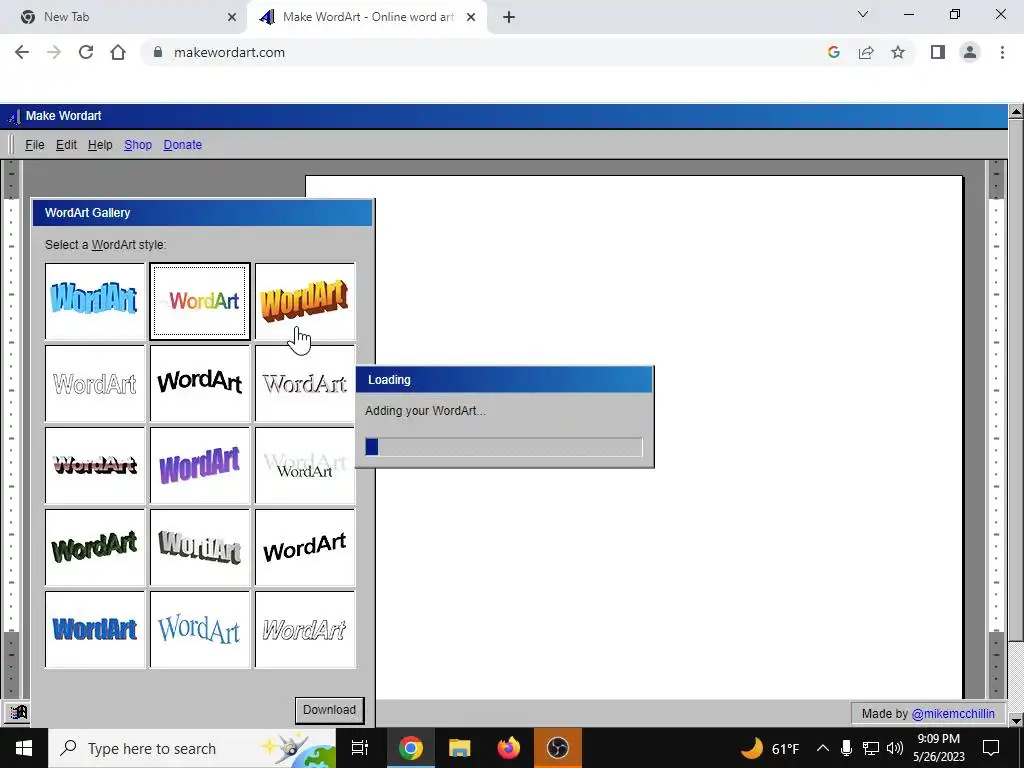
Task: Click the makewordart.com address bar
Action: (483, 52)
